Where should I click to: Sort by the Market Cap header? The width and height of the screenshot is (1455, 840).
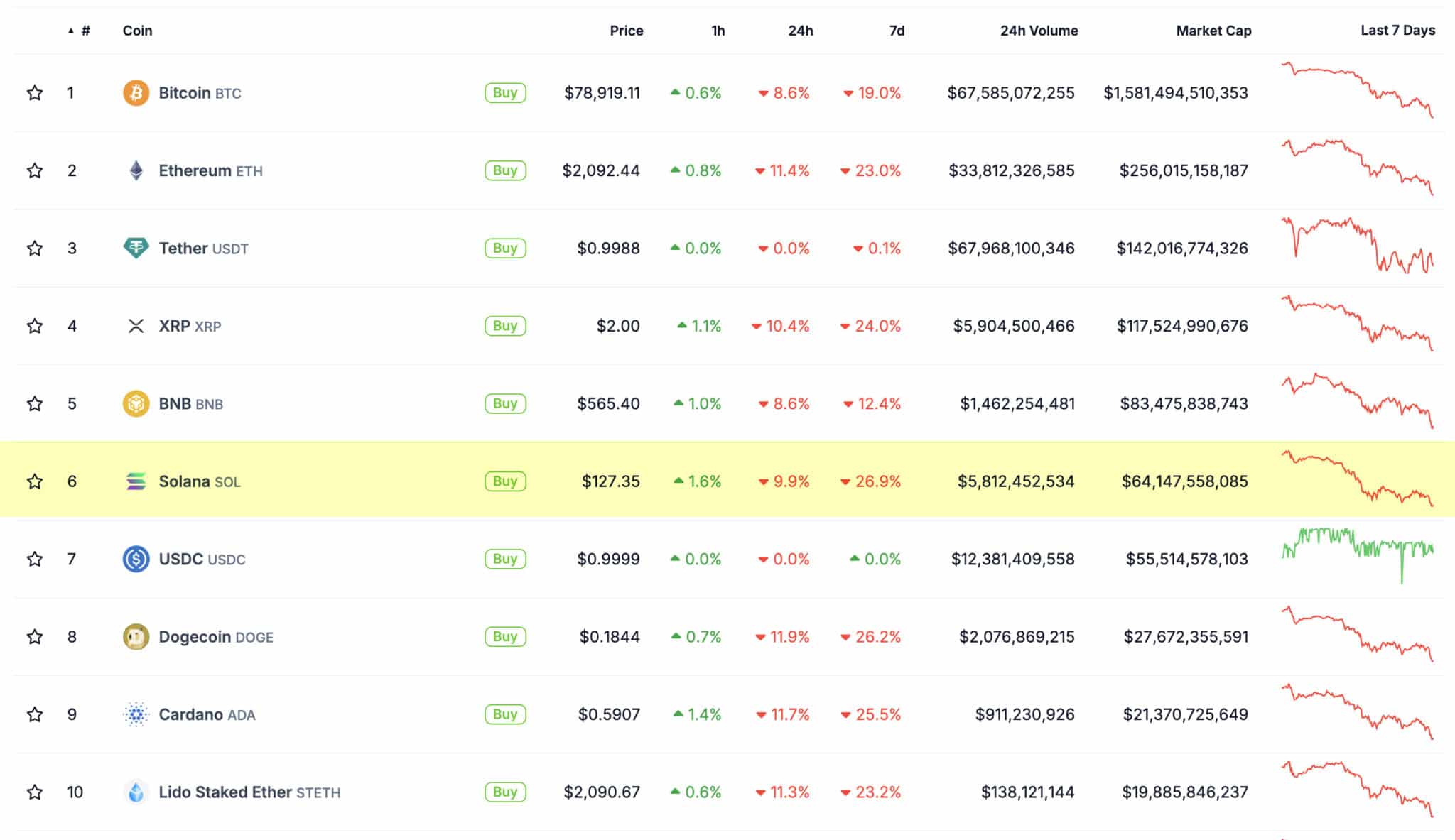pos(1213,31)
